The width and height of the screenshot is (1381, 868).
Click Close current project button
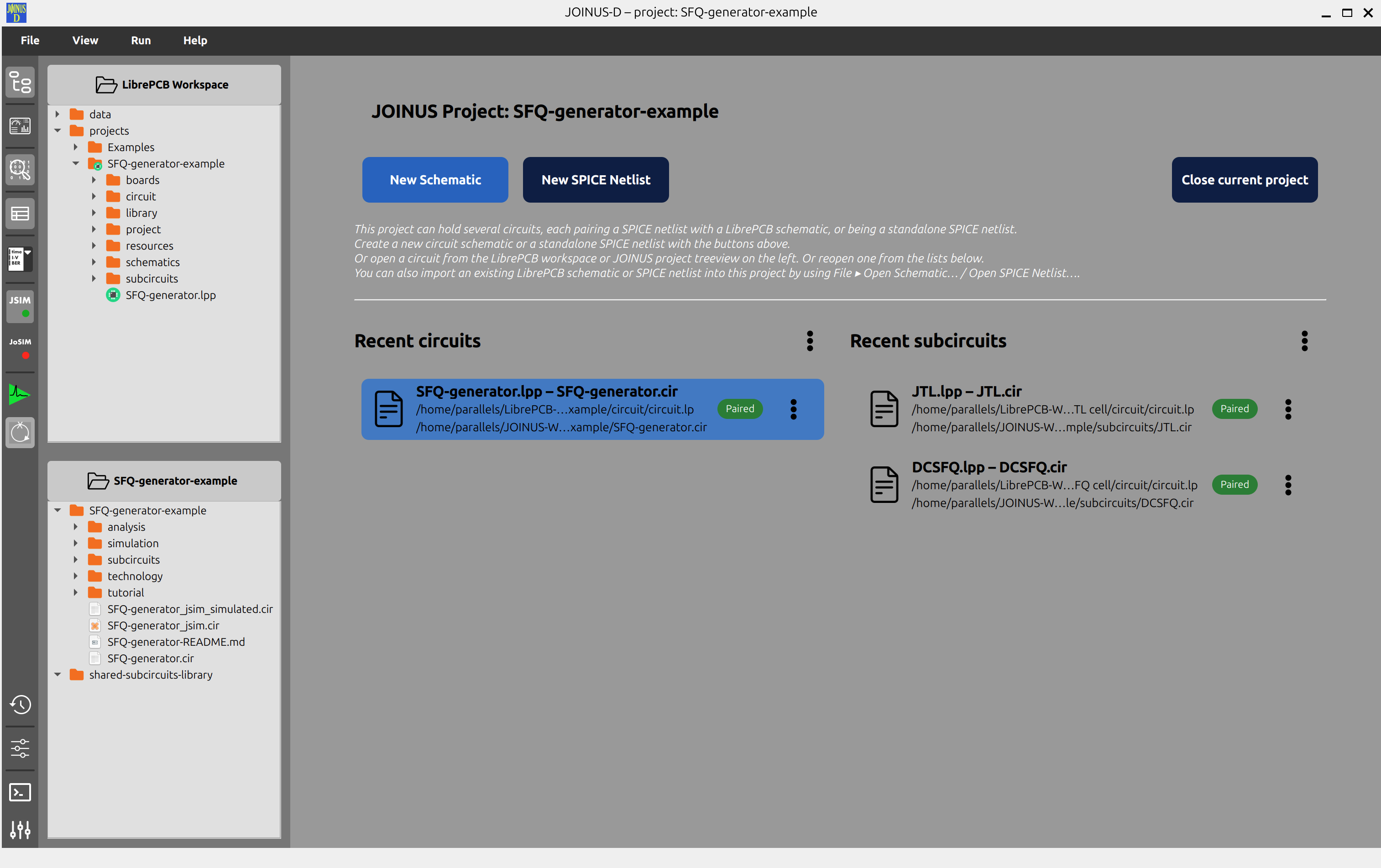(x=1244, y=179)
